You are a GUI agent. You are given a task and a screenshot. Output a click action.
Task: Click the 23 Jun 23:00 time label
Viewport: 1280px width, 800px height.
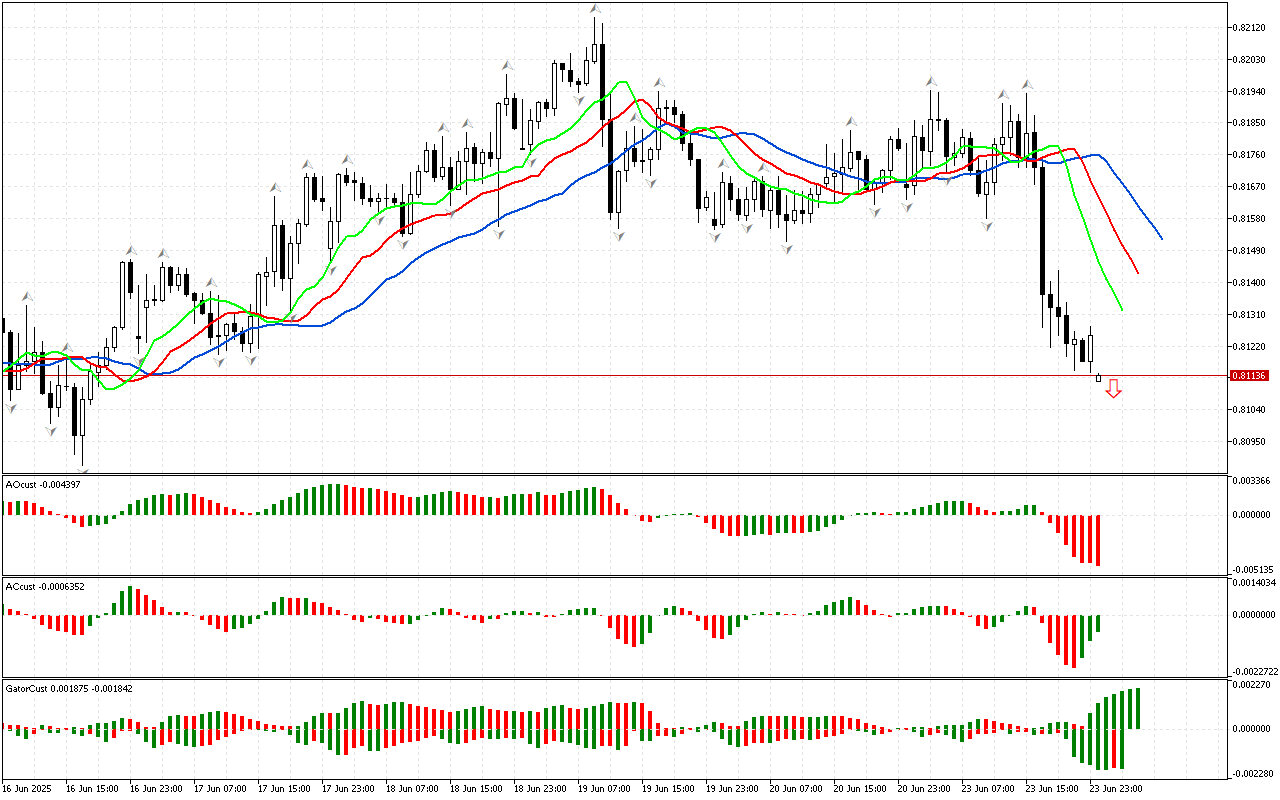point(1116,788)
